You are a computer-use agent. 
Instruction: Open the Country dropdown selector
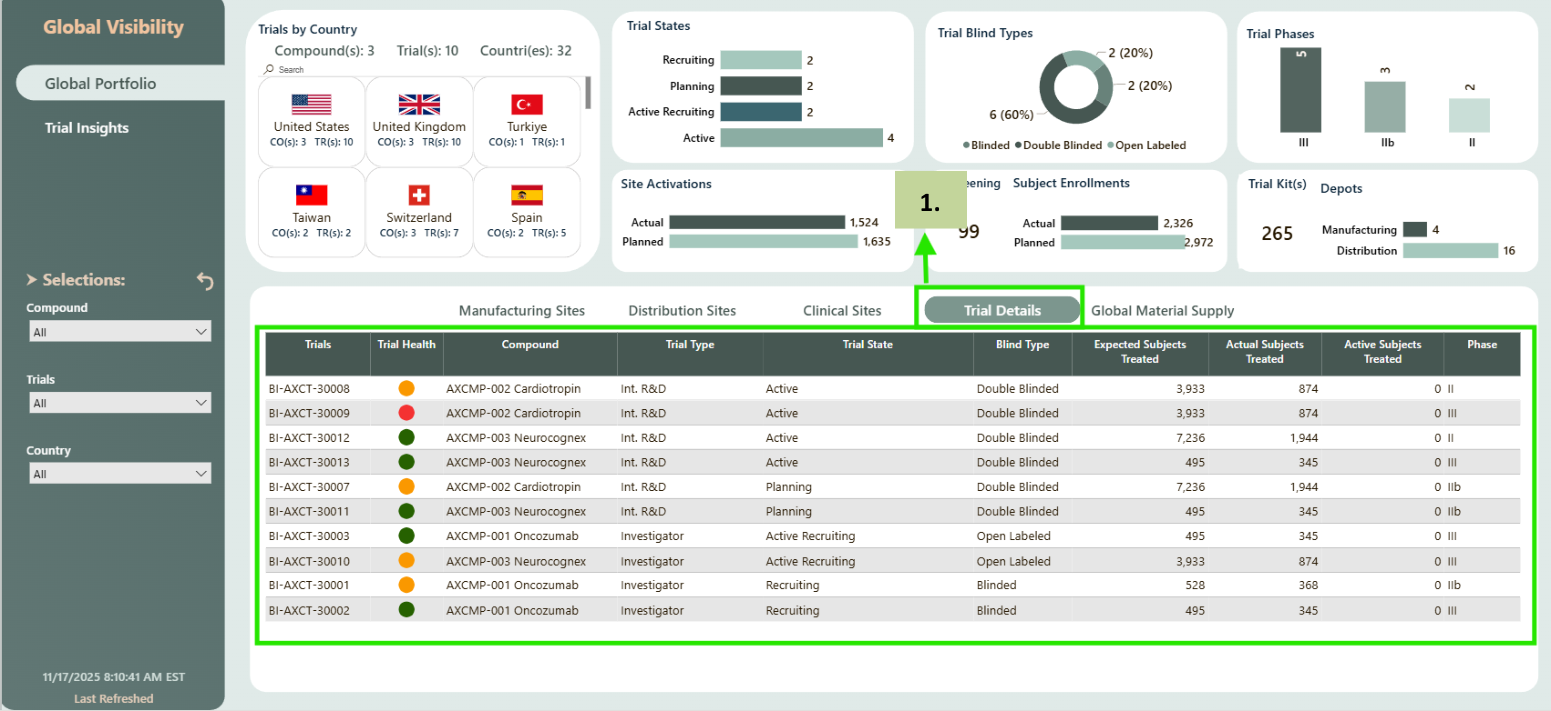pyautogui.click(x=118, y=474)
